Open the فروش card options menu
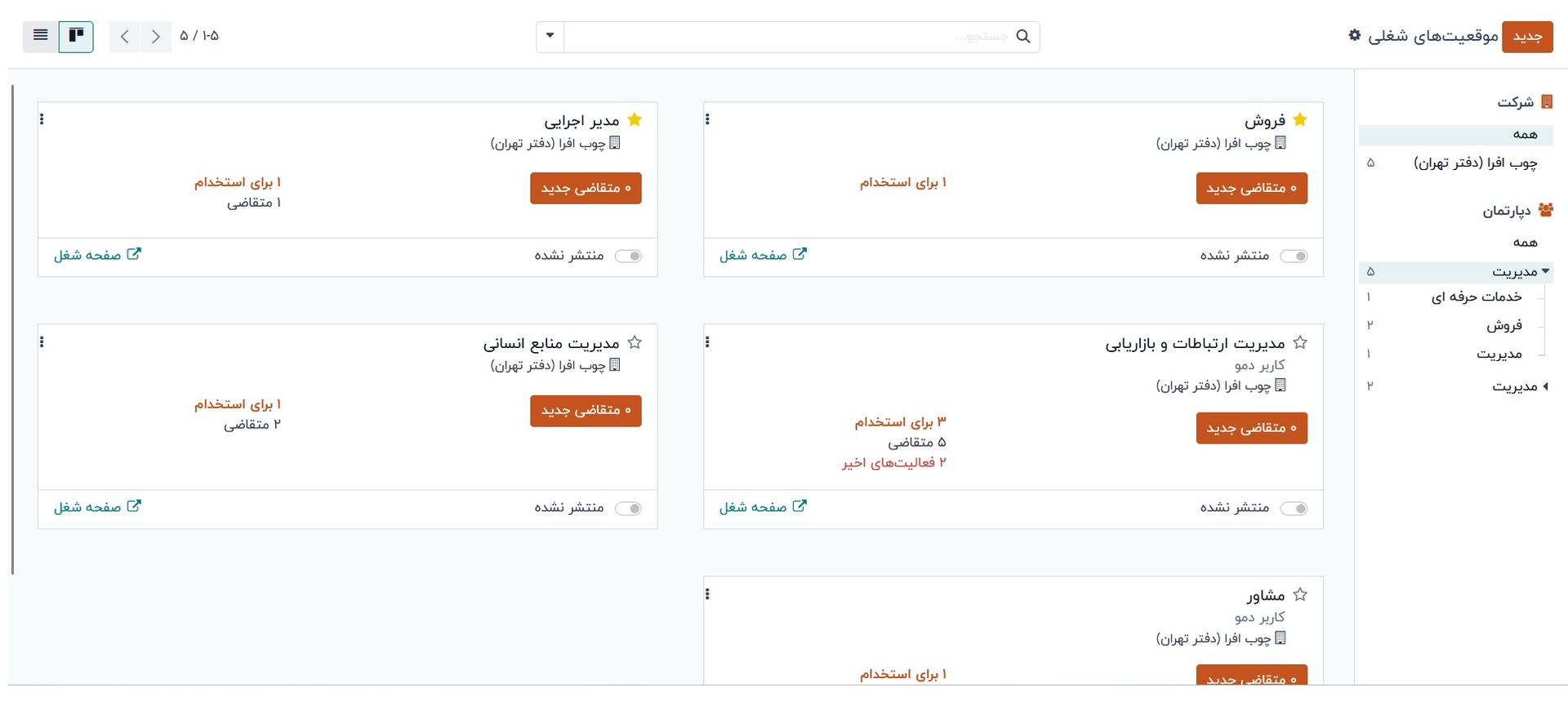The image size is (1568, 705). point(707,119)
